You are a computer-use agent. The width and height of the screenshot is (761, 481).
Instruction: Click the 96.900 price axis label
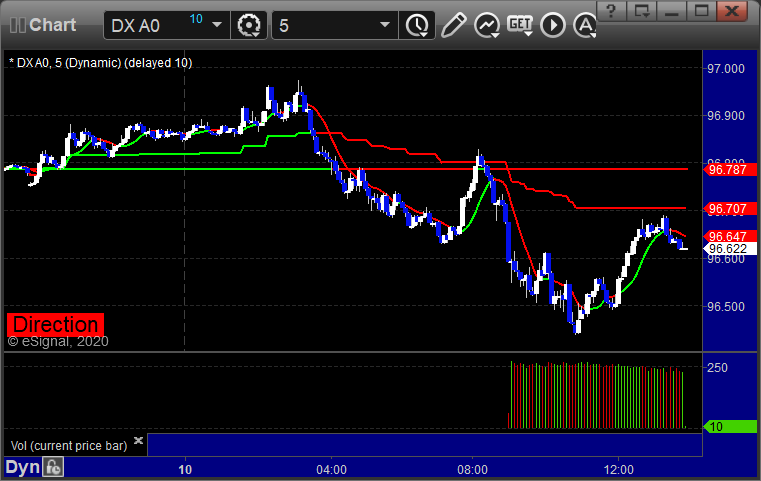pos(726,116)
